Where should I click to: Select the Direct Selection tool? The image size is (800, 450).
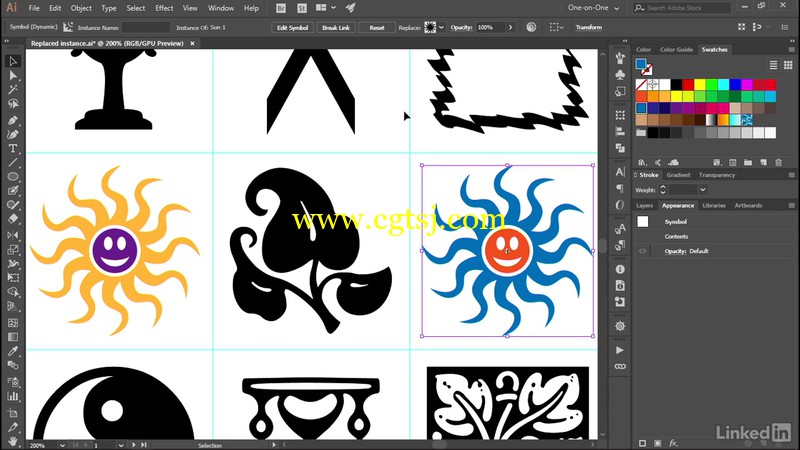coord(13,76)
